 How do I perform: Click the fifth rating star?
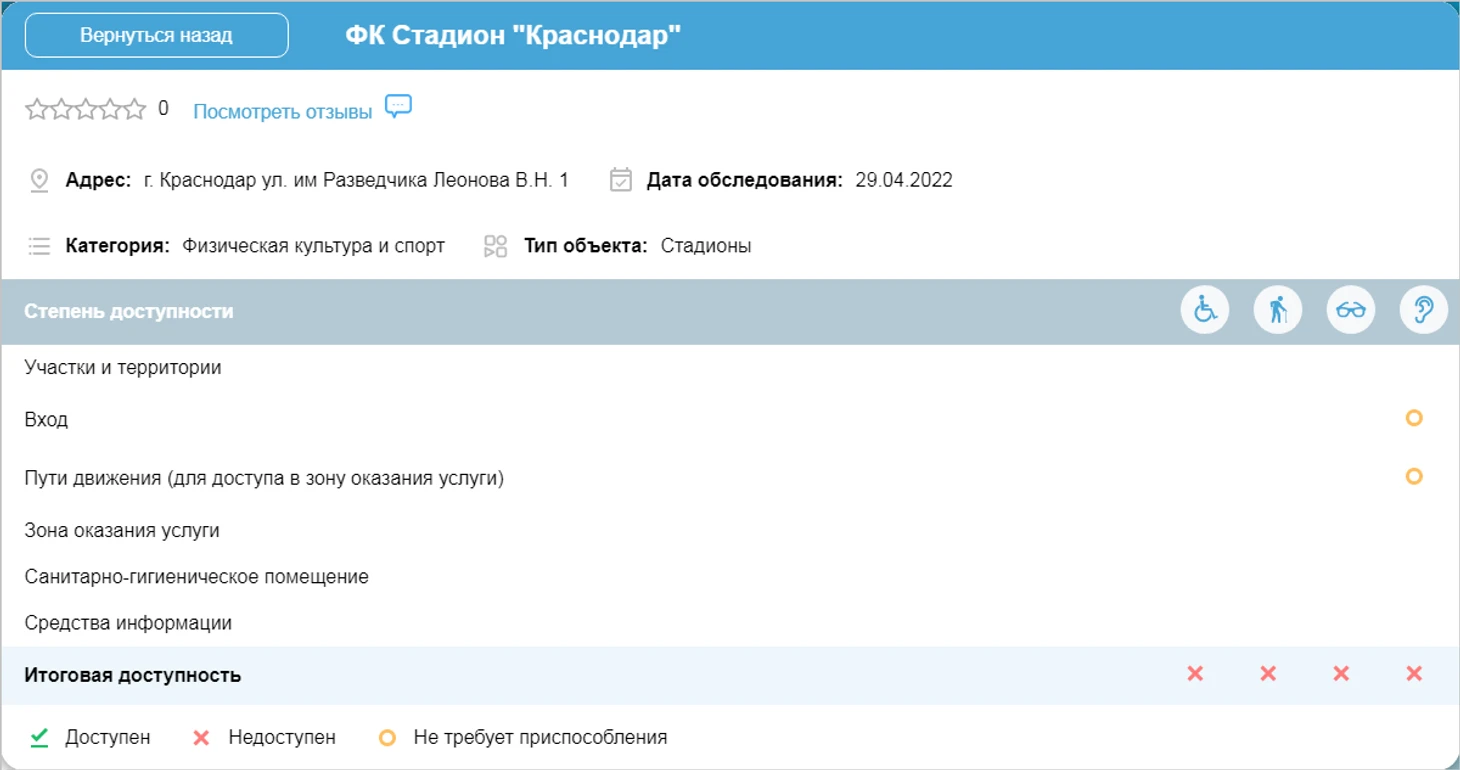tap(134, 109)
